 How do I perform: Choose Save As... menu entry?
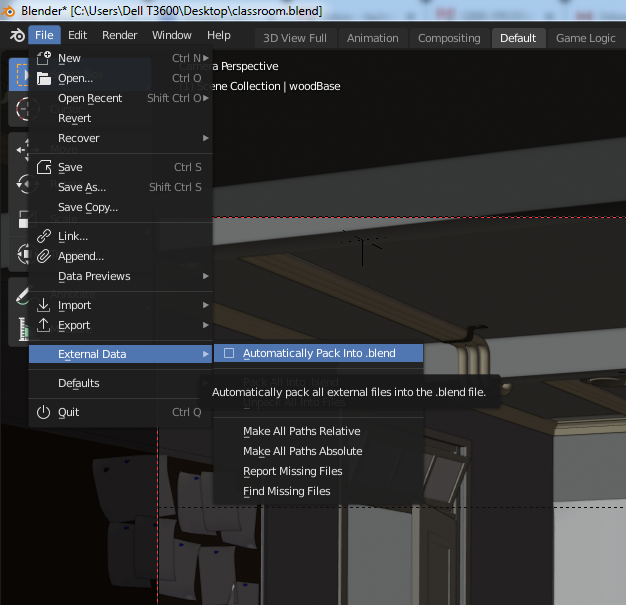pos(120,187)
